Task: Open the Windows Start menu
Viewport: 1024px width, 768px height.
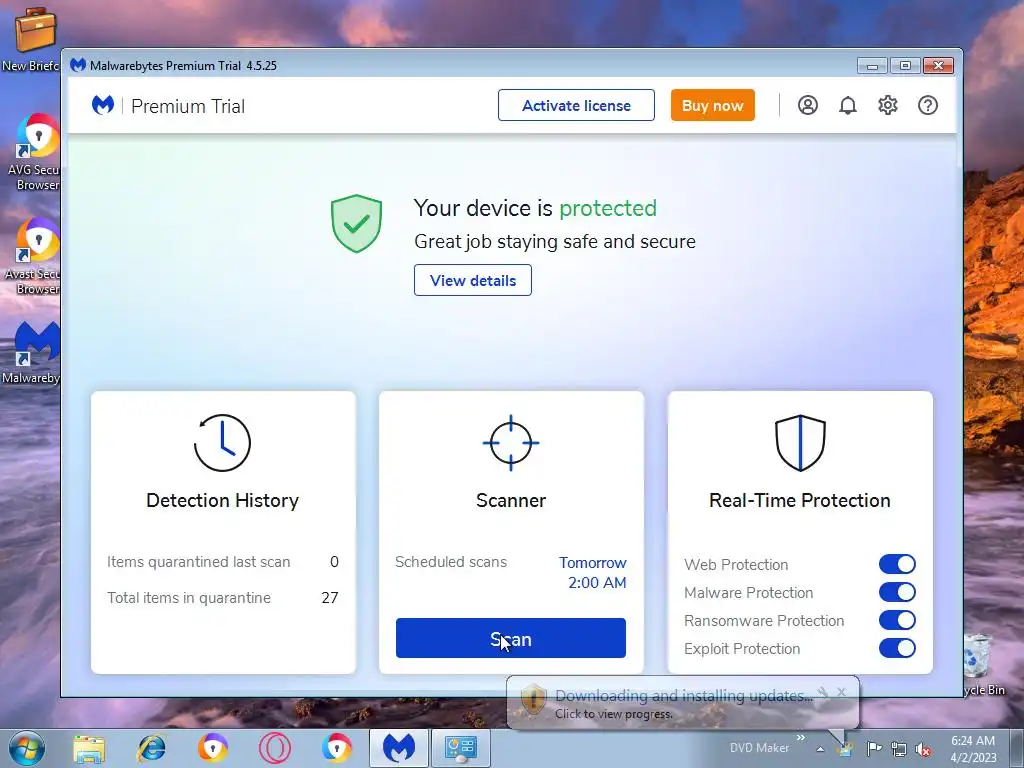Action: click(x=26, y=748)
